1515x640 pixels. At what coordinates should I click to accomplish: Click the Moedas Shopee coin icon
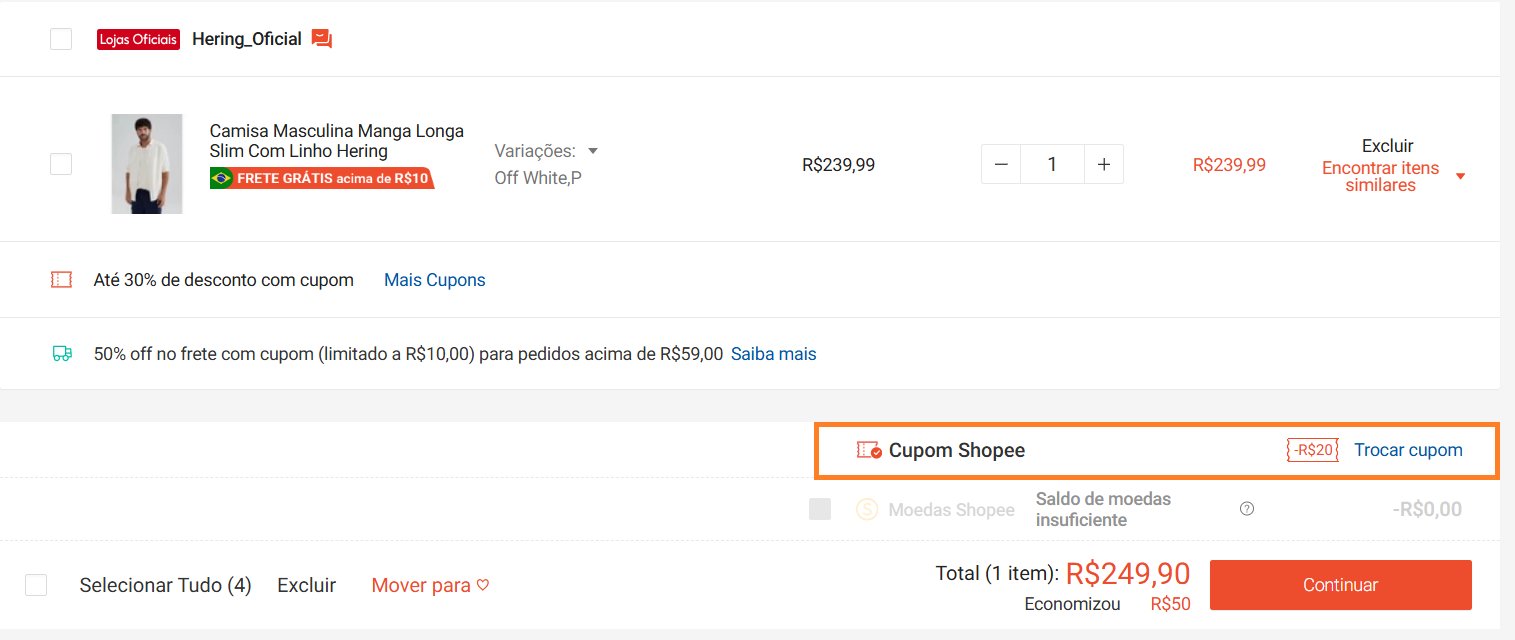(868, 510)
